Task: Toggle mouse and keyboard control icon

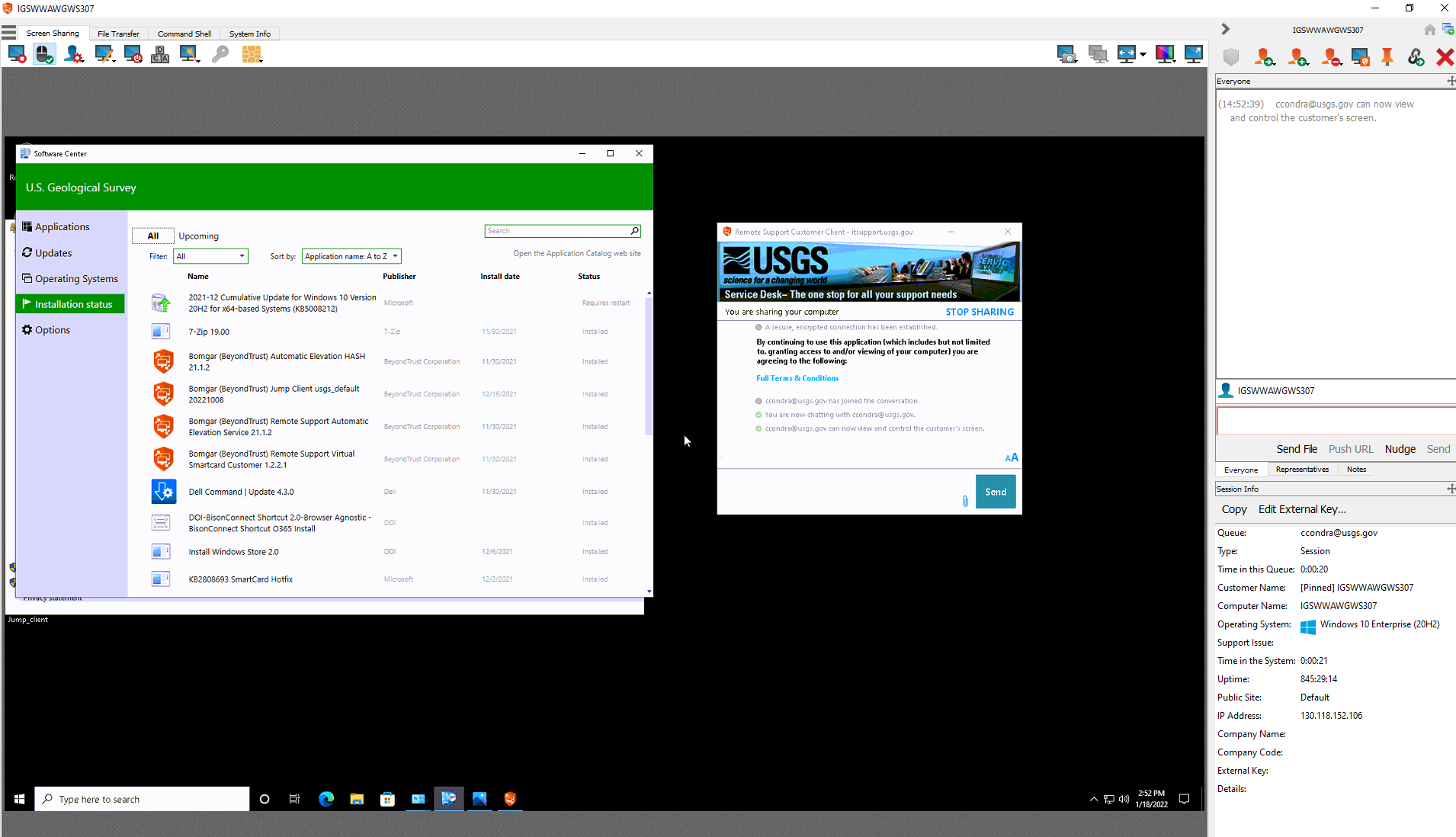Action: (x=44, y=54)
